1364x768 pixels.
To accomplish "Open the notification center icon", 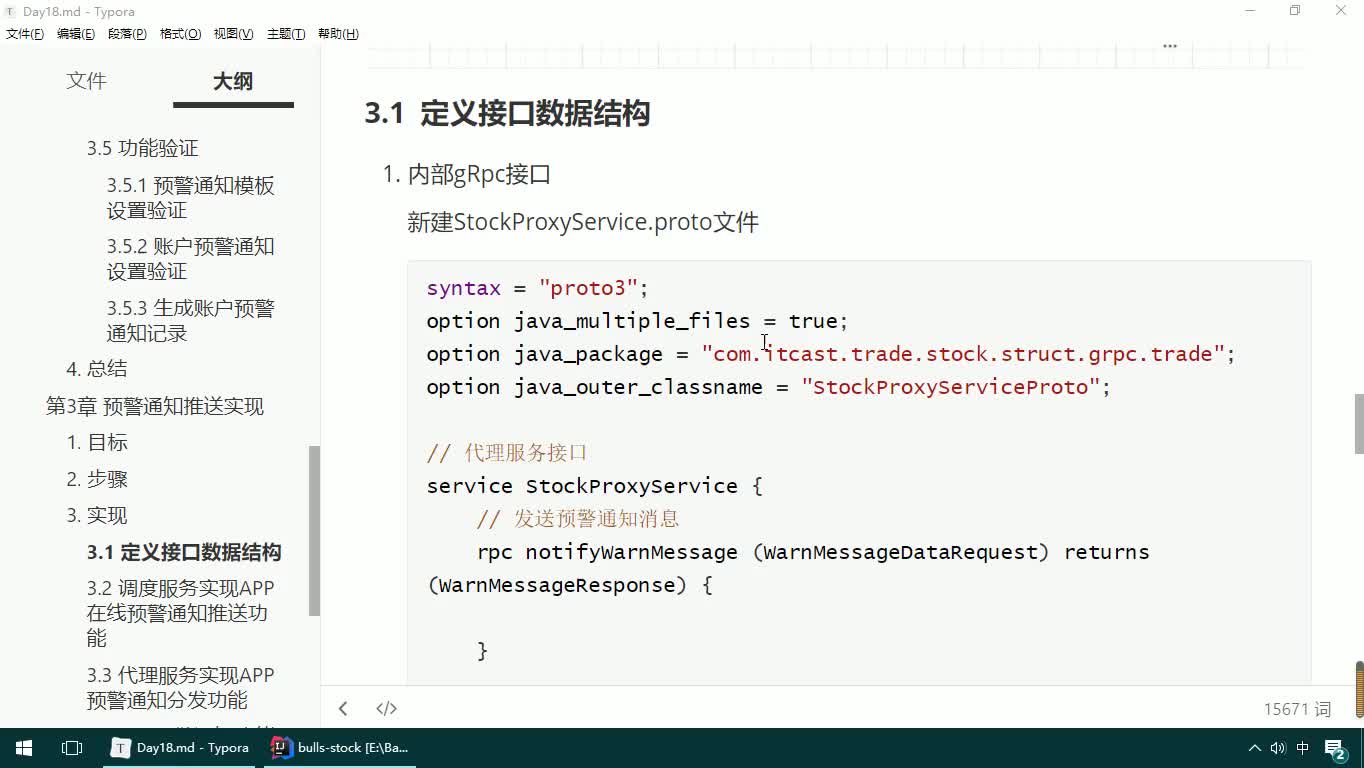I will 1337,748.
